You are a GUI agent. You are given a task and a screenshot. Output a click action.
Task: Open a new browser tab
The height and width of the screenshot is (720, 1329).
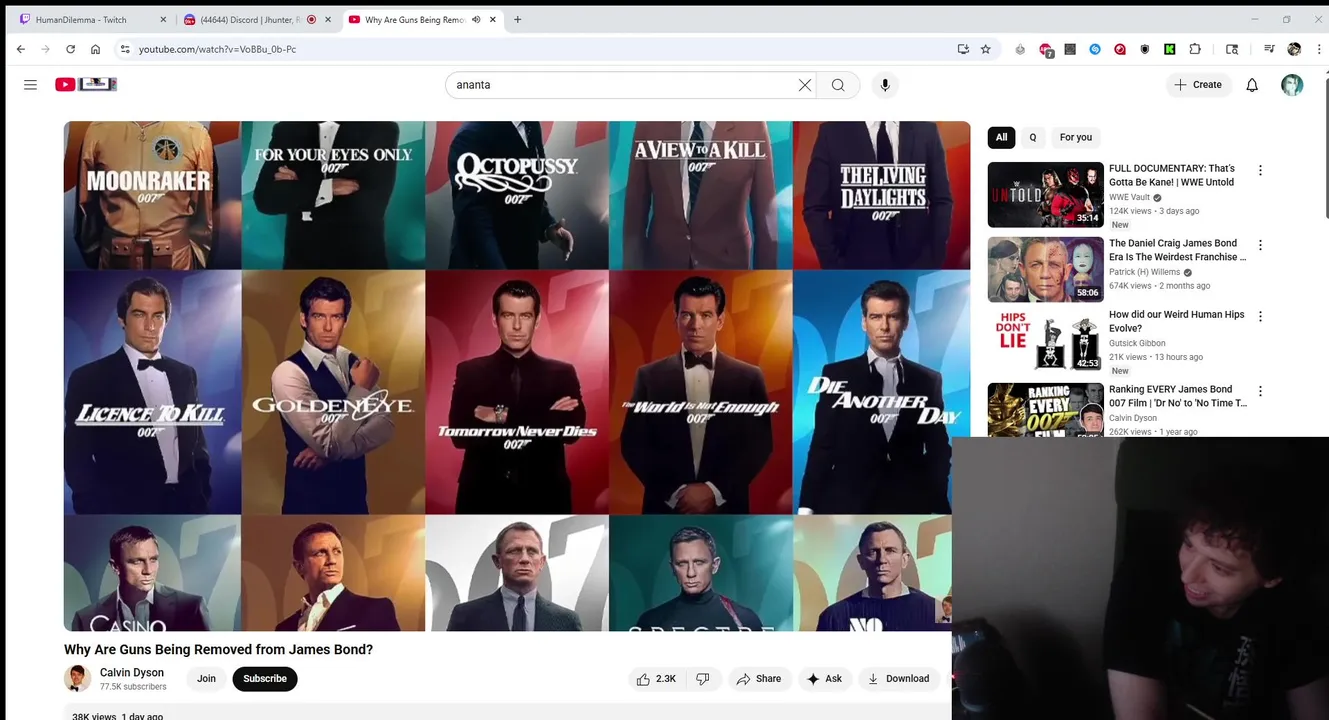pyautogui.click(x=517, y=19)
